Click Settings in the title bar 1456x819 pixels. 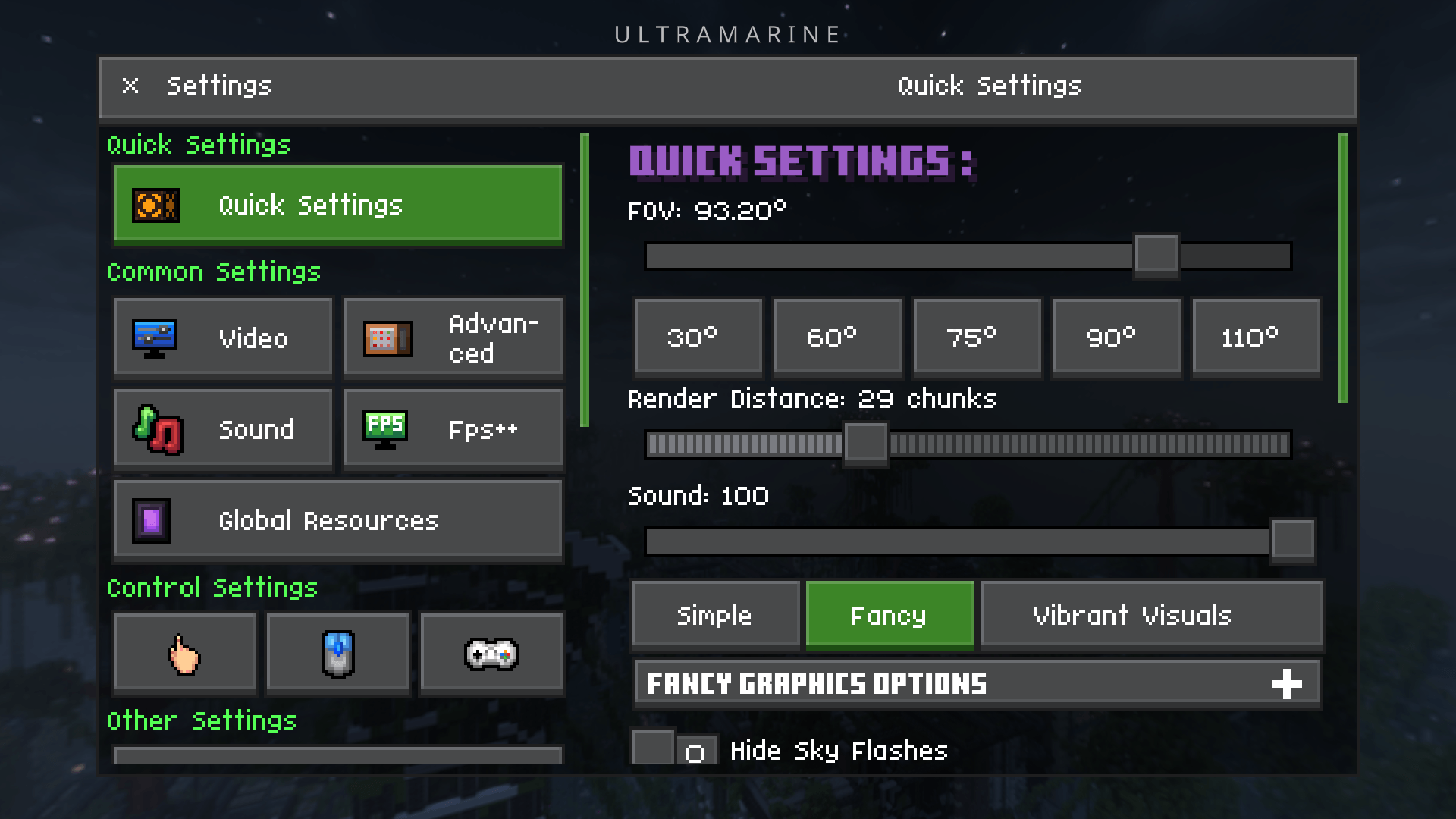click(x=219, y=86)
